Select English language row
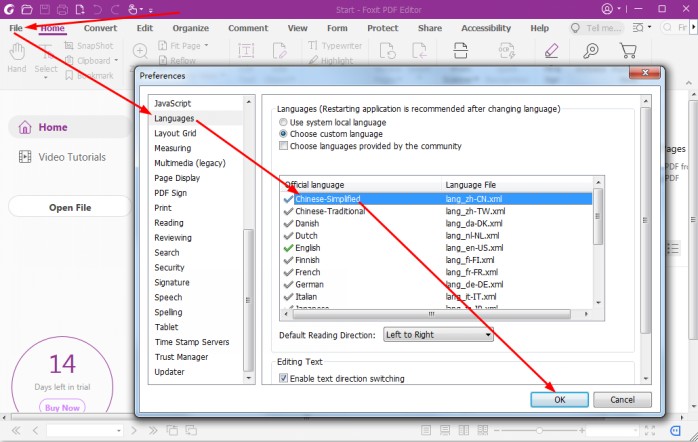The image size is (698, 442). click(437, 248)
